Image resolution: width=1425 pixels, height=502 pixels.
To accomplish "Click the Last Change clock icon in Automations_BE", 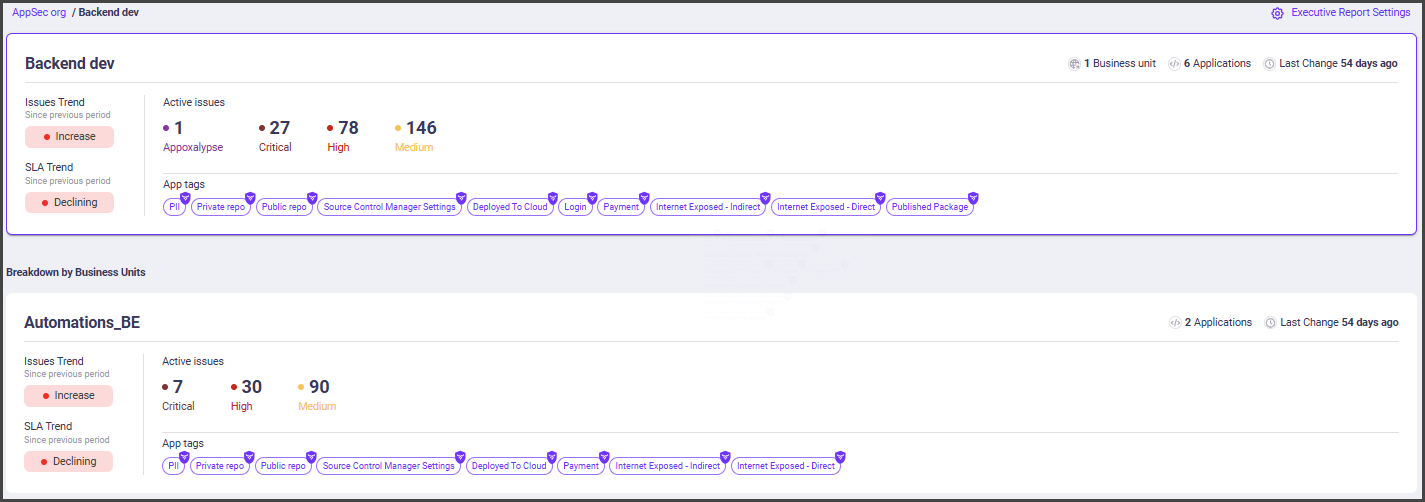I will tap(1271, 323).
